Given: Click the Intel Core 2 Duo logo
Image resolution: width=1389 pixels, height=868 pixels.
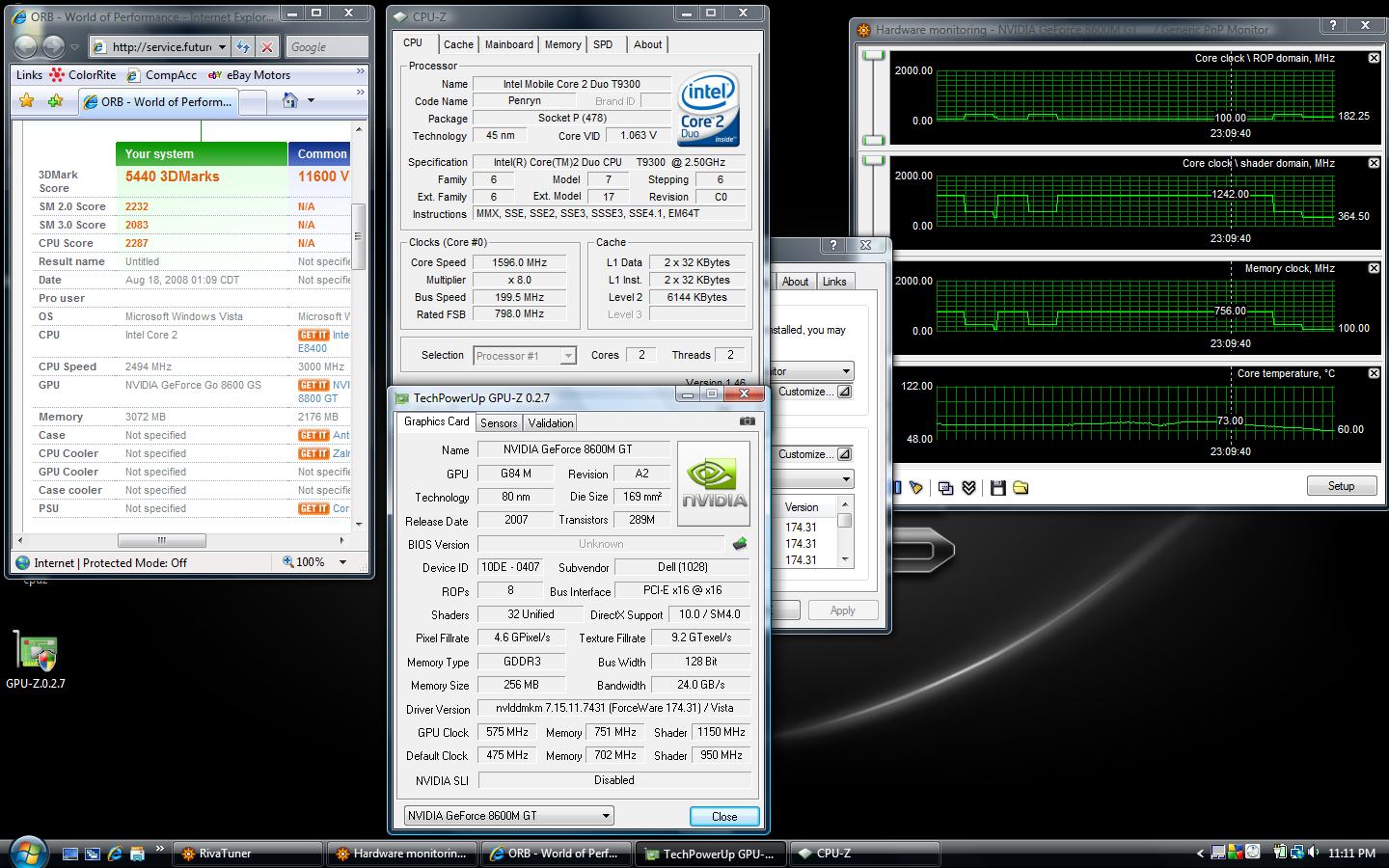Looking at the screenshot, I should point(709,109).
